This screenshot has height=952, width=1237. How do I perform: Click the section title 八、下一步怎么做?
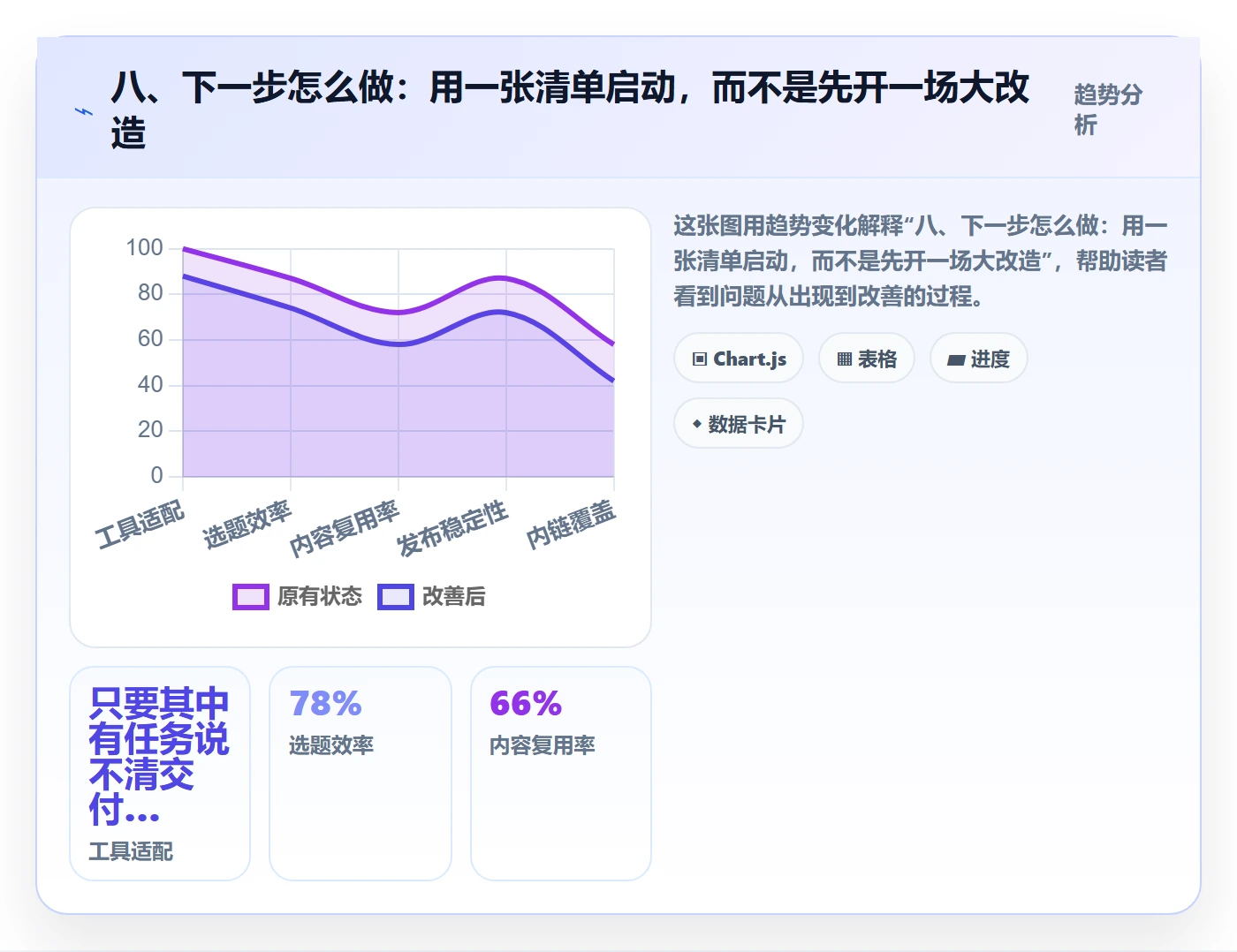coord(570,110)
